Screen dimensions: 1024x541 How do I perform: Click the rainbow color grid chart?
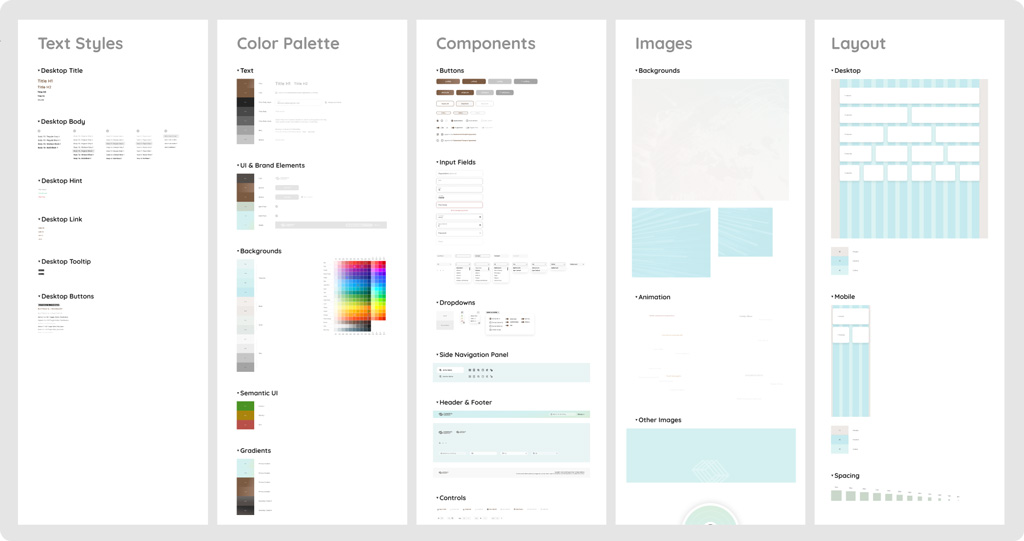[x=360, y=295]
